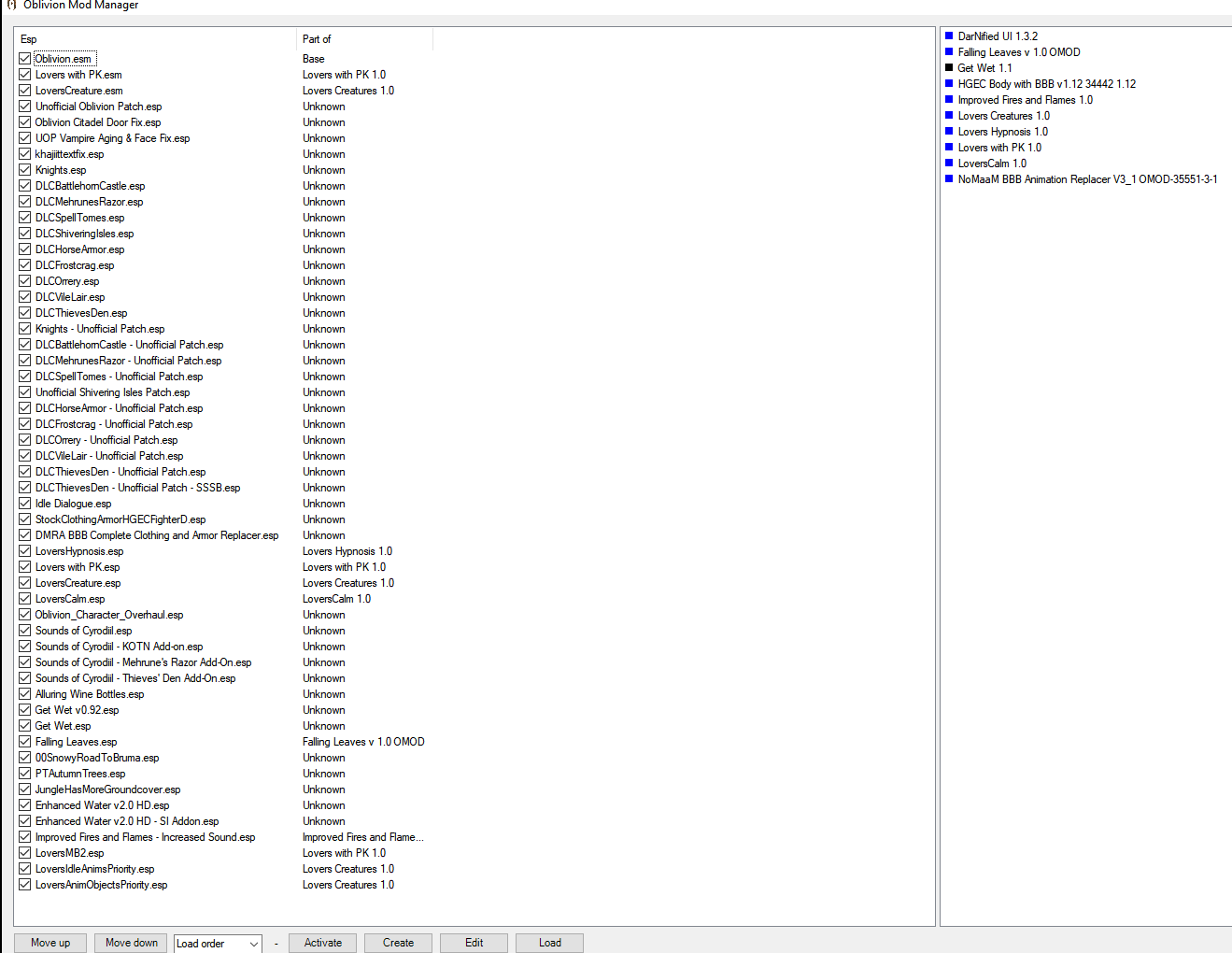This screenshot has height=953, width=1232.
Task: Uncheck Lovers with PK.esm checkbox
Action: point(25,75)
